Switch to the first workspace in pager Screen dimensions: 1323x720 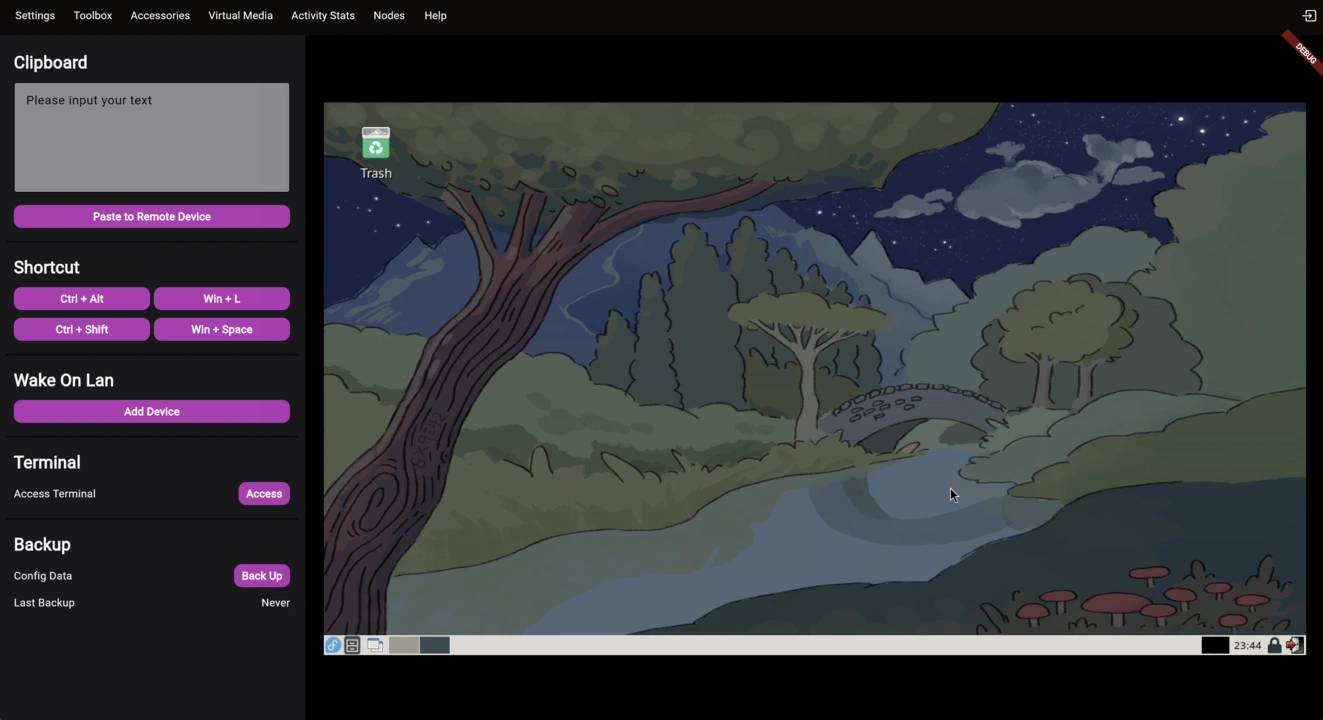click(404, 645)
